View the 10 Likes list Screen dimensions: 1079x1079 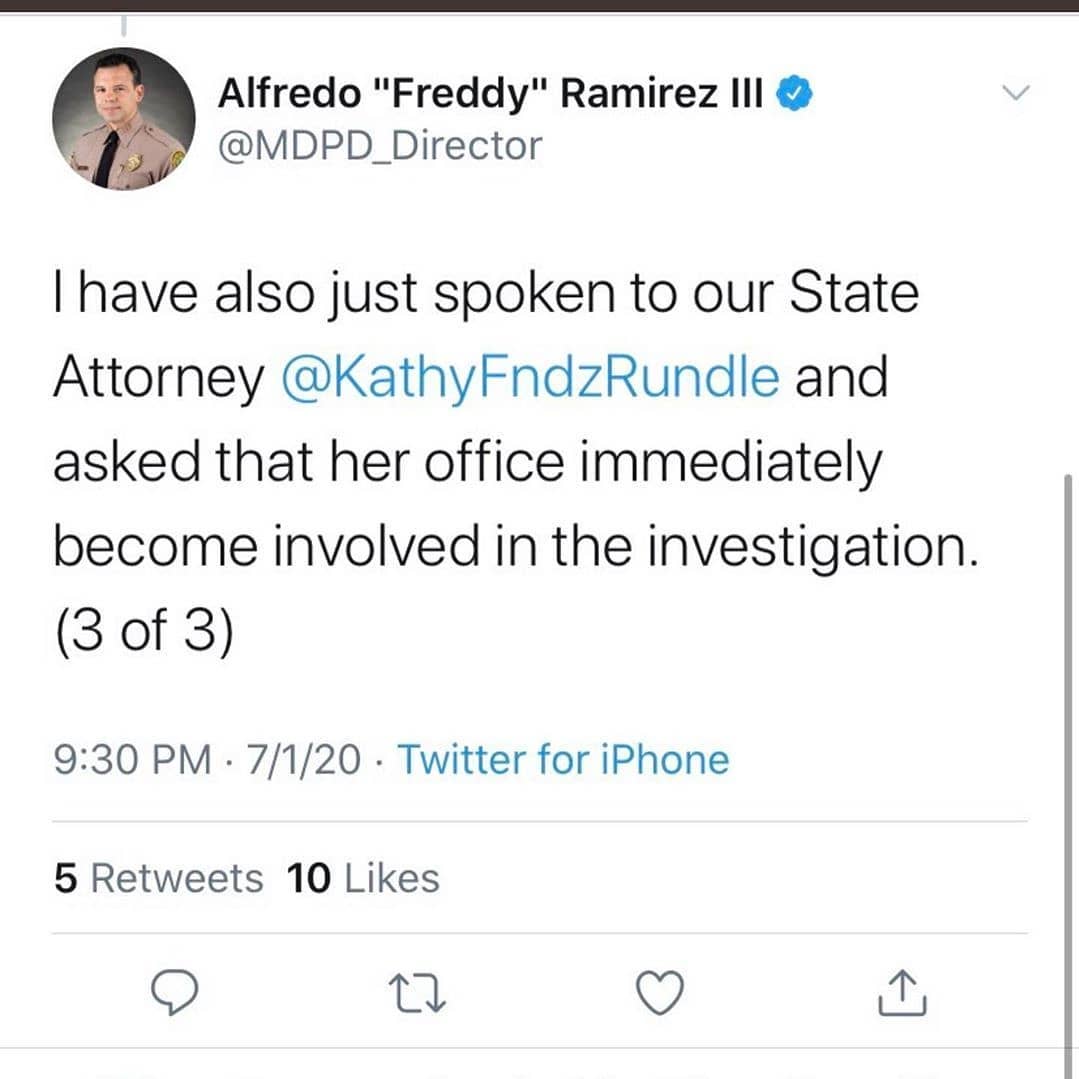click(363, 878)
